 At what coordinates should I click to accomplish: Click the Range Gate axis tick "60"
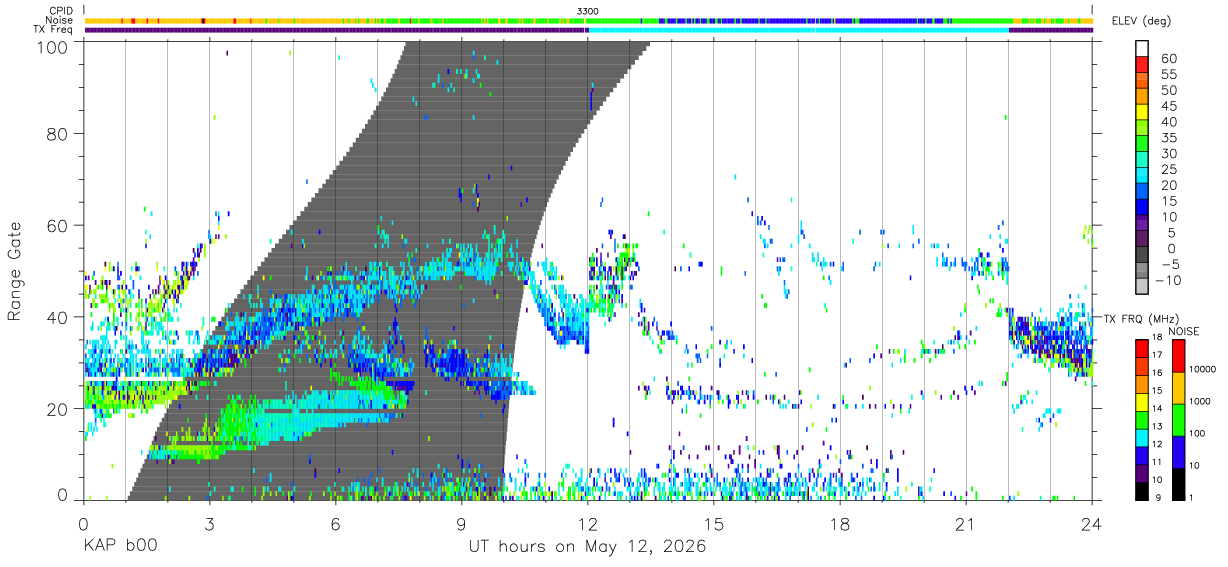59,225
